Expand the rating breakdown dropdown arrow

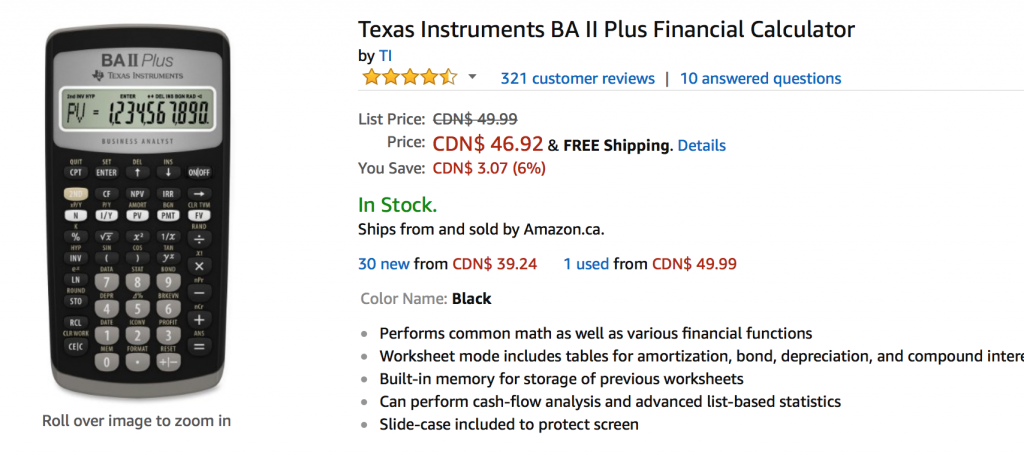point(473,78)
